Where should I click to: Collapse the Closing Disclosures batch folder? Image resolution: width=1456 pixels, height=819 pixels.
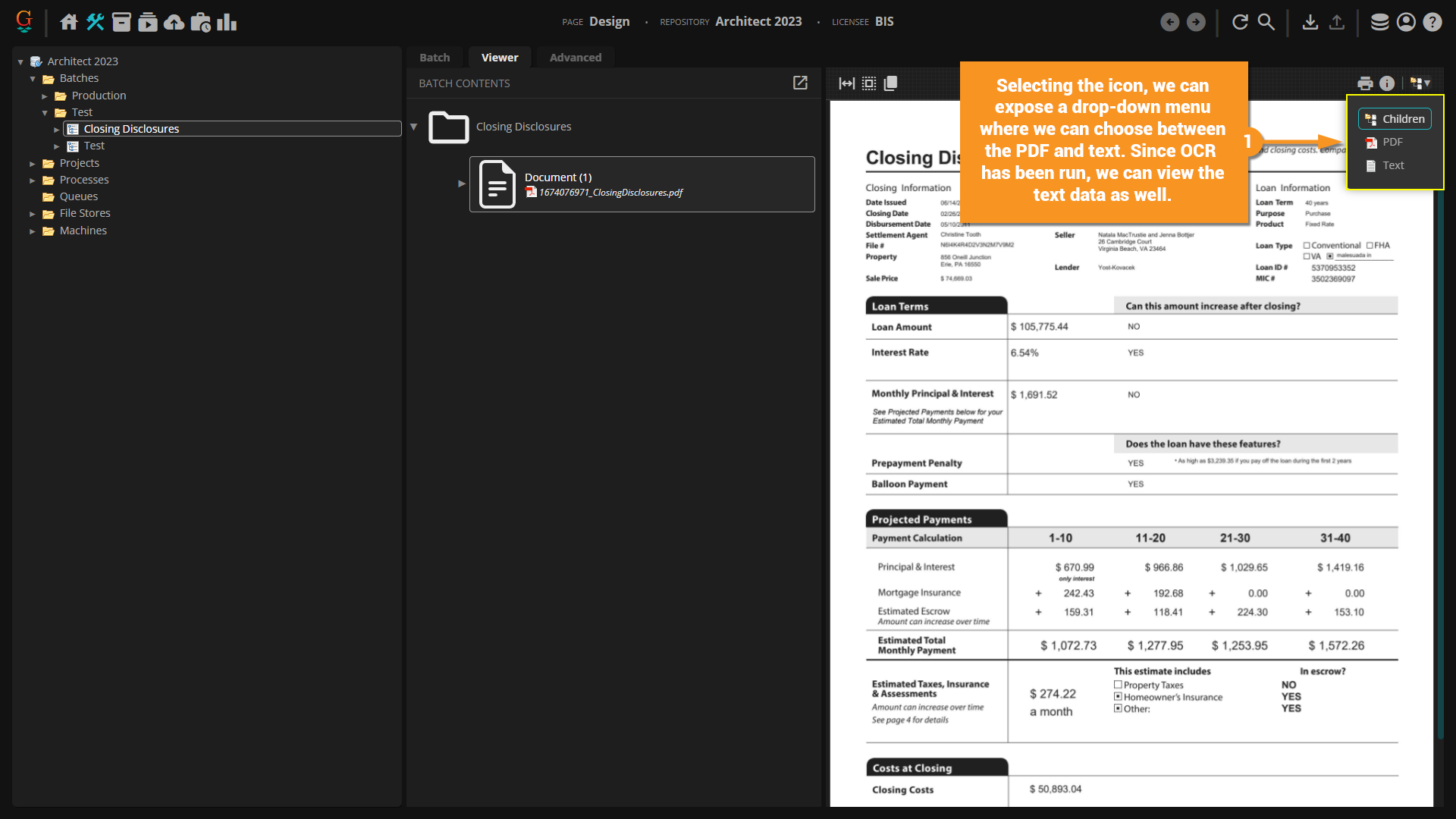click(414, 127)
